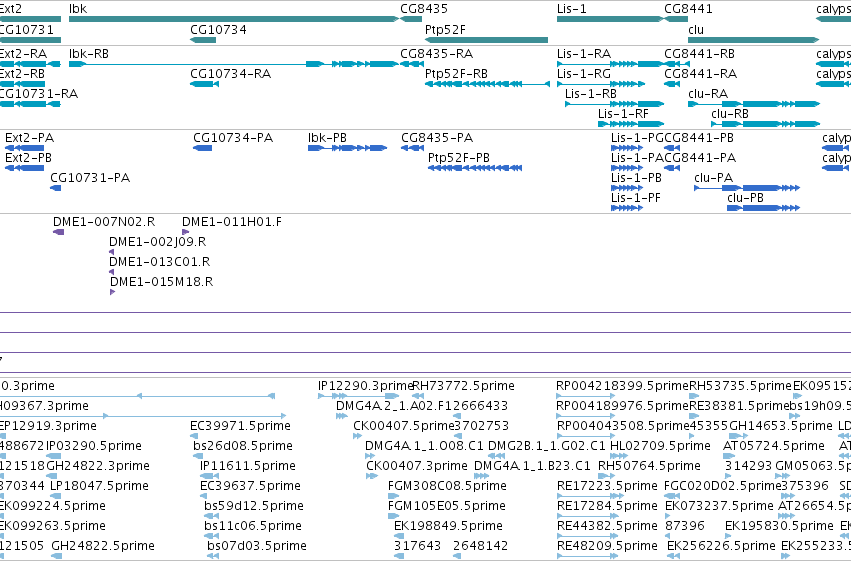The width and height of the screenshot is (851, 561).
Task: Select transcript CG10734-RA glyph
Action: pos(204,84)
